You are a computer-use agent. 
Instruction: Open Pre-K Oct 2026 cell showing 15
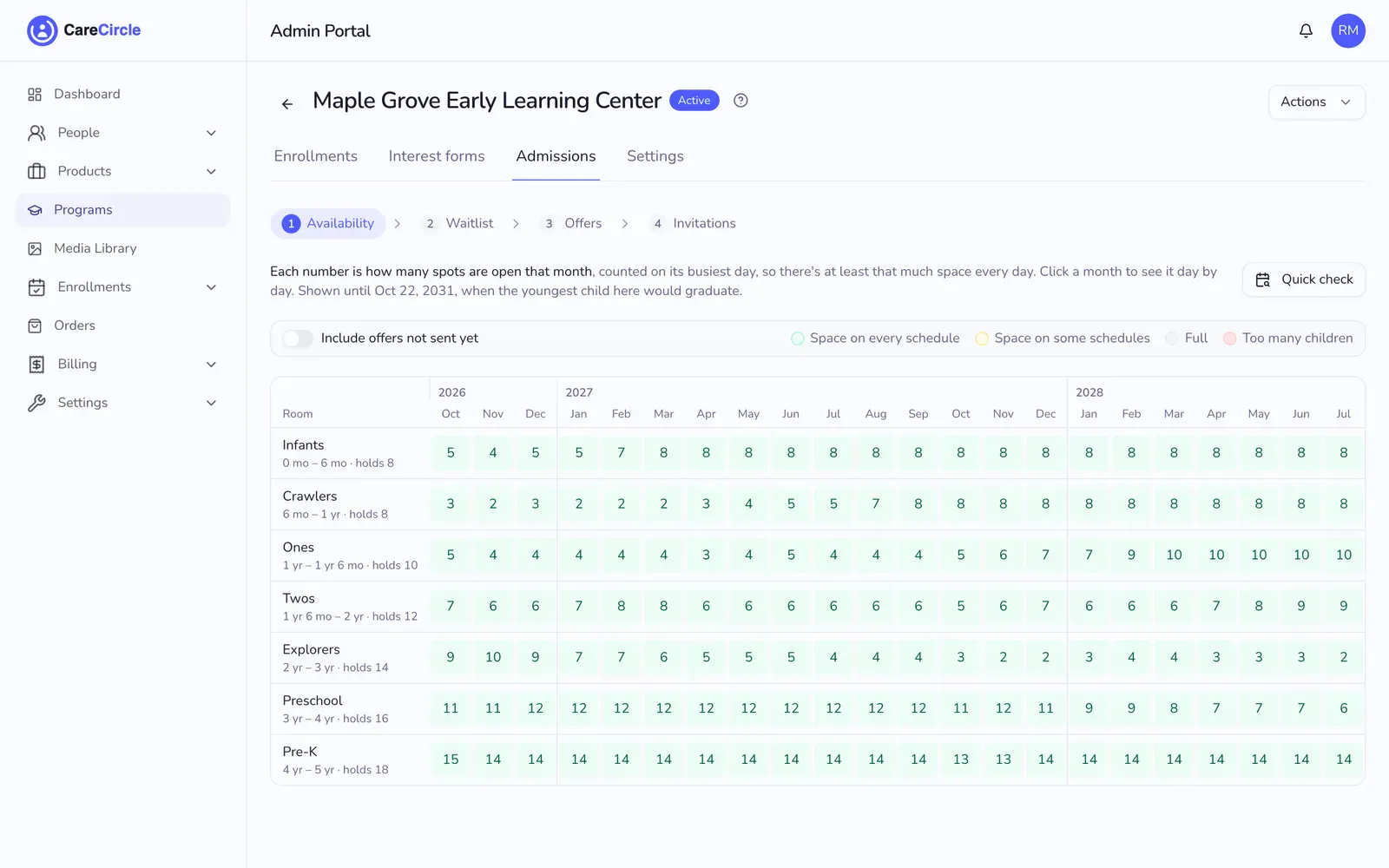(451, 759)
